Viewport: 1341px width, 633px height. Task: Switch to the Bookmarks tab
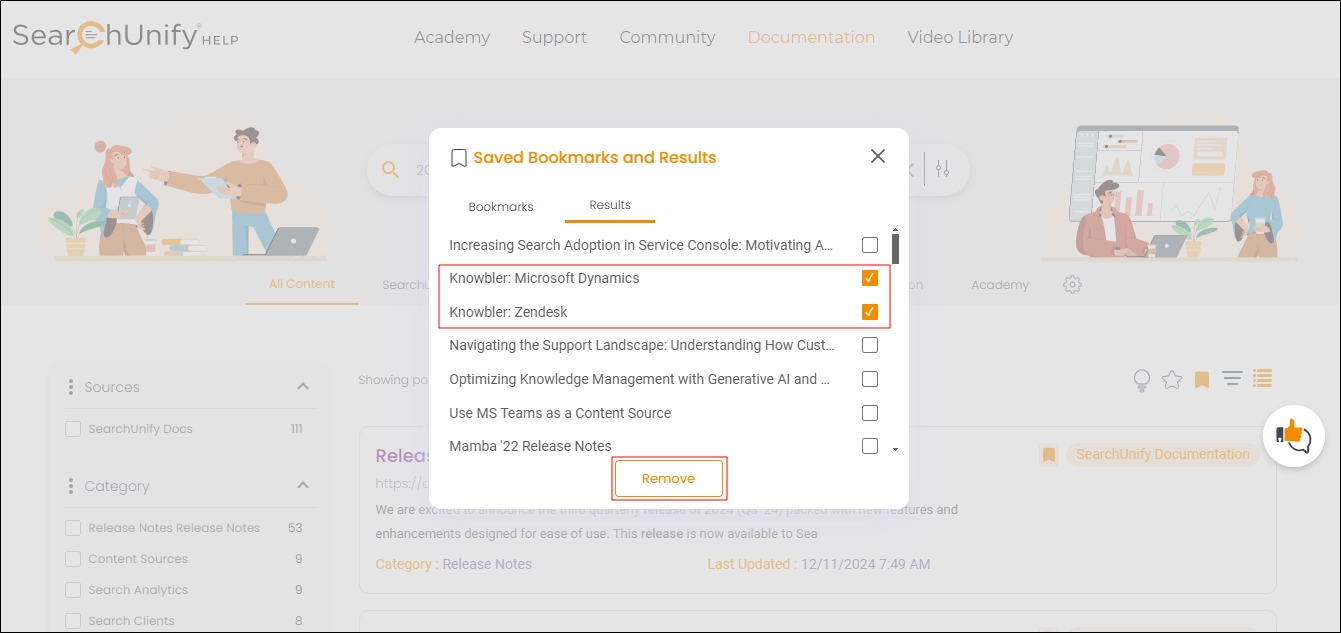pos(501,207)
